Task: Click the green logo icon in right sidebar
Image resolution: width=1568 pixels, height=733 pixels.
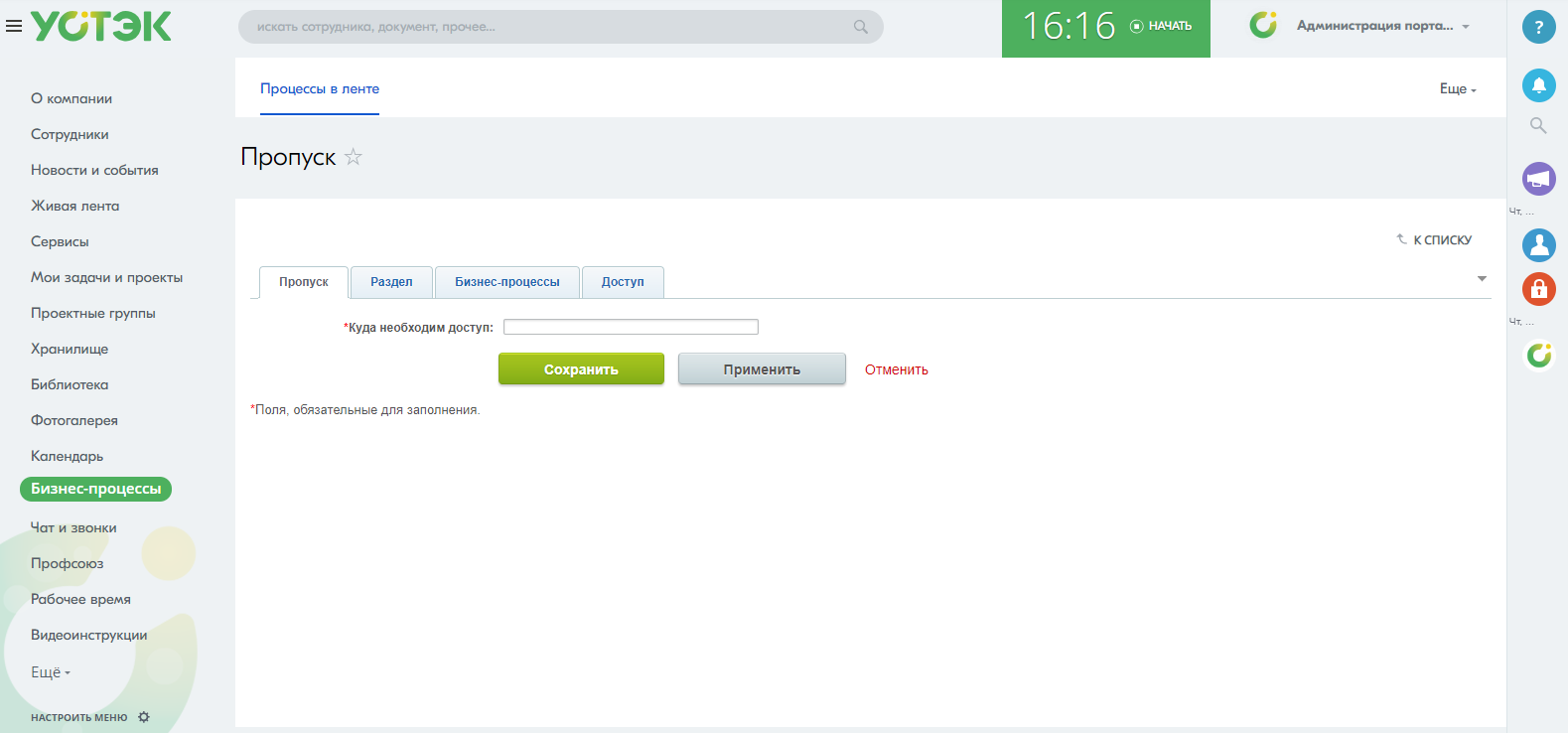Action: click(1539, 355)
